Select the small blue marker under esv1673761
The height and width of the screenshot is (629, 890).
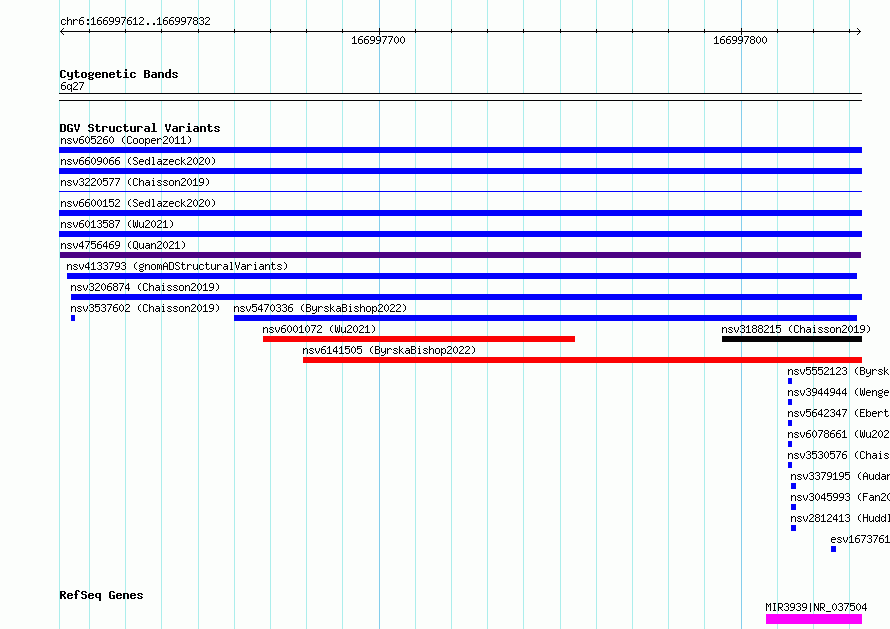[833, 549]
